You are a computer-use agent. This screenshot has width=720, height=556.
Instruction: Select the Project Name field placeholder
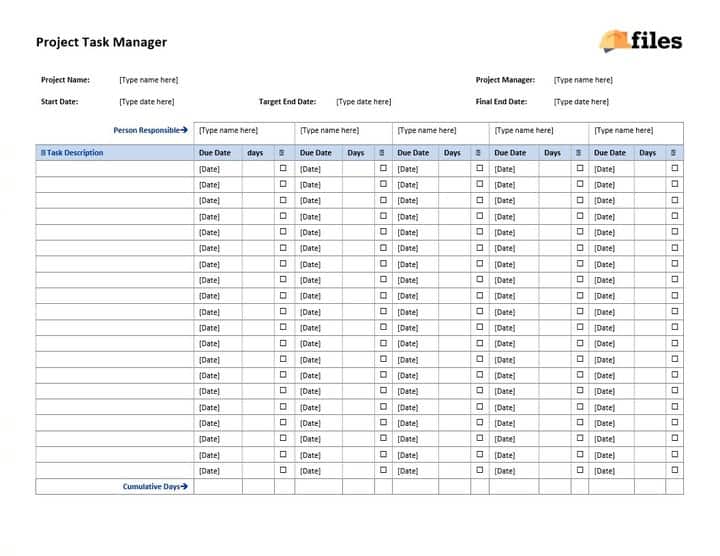click(148, 80)
